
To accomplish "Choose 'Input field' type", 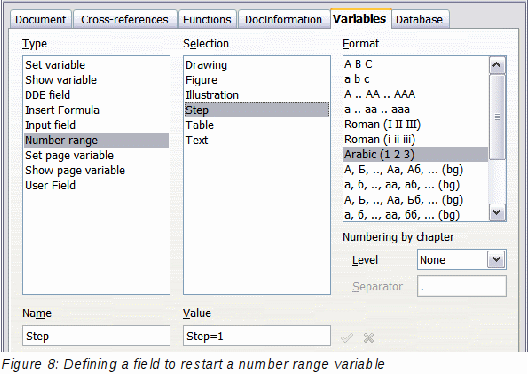I will [96, 125].
